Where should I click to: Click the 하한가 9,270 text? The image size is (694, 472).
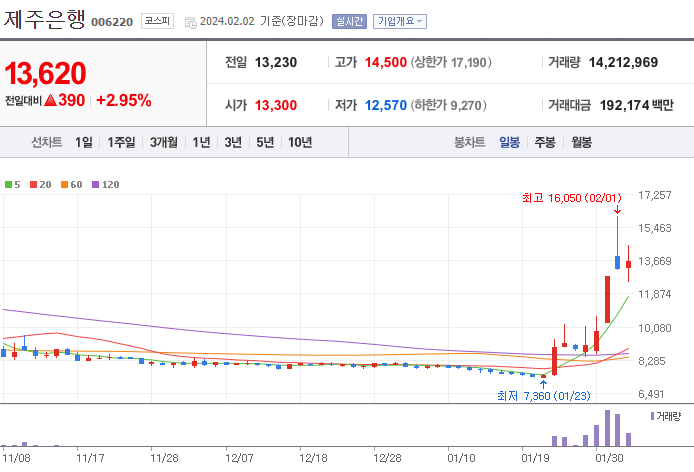(x=448, y=105)
